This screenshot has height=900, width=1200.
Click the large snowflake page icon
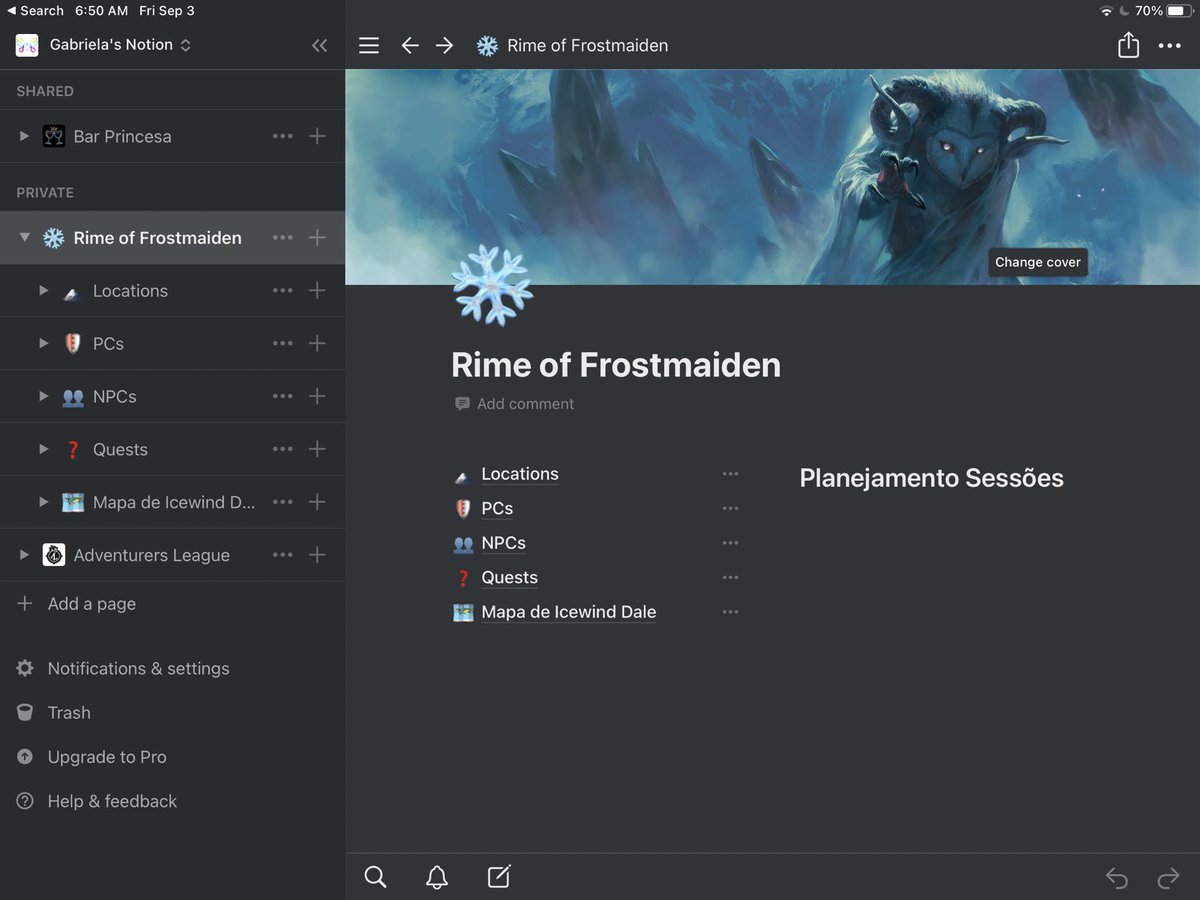pos(492,285)
